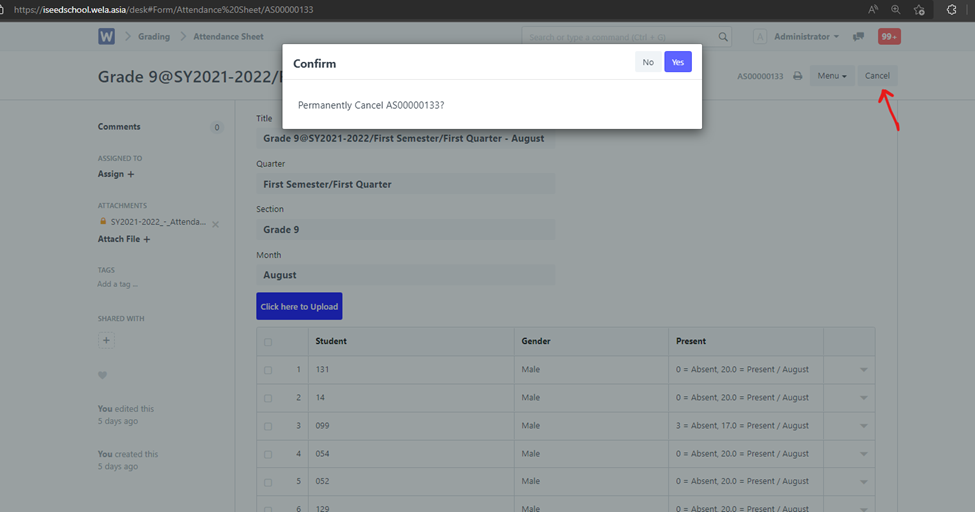Open the 99+ notifications badge
The width and height of the screenshot is (975, 512).
888,37
